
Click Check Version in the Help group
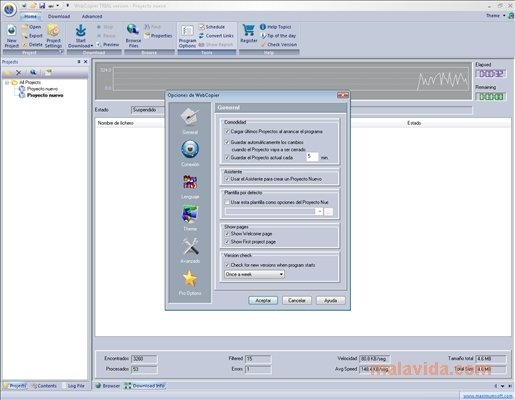(278, 44)
